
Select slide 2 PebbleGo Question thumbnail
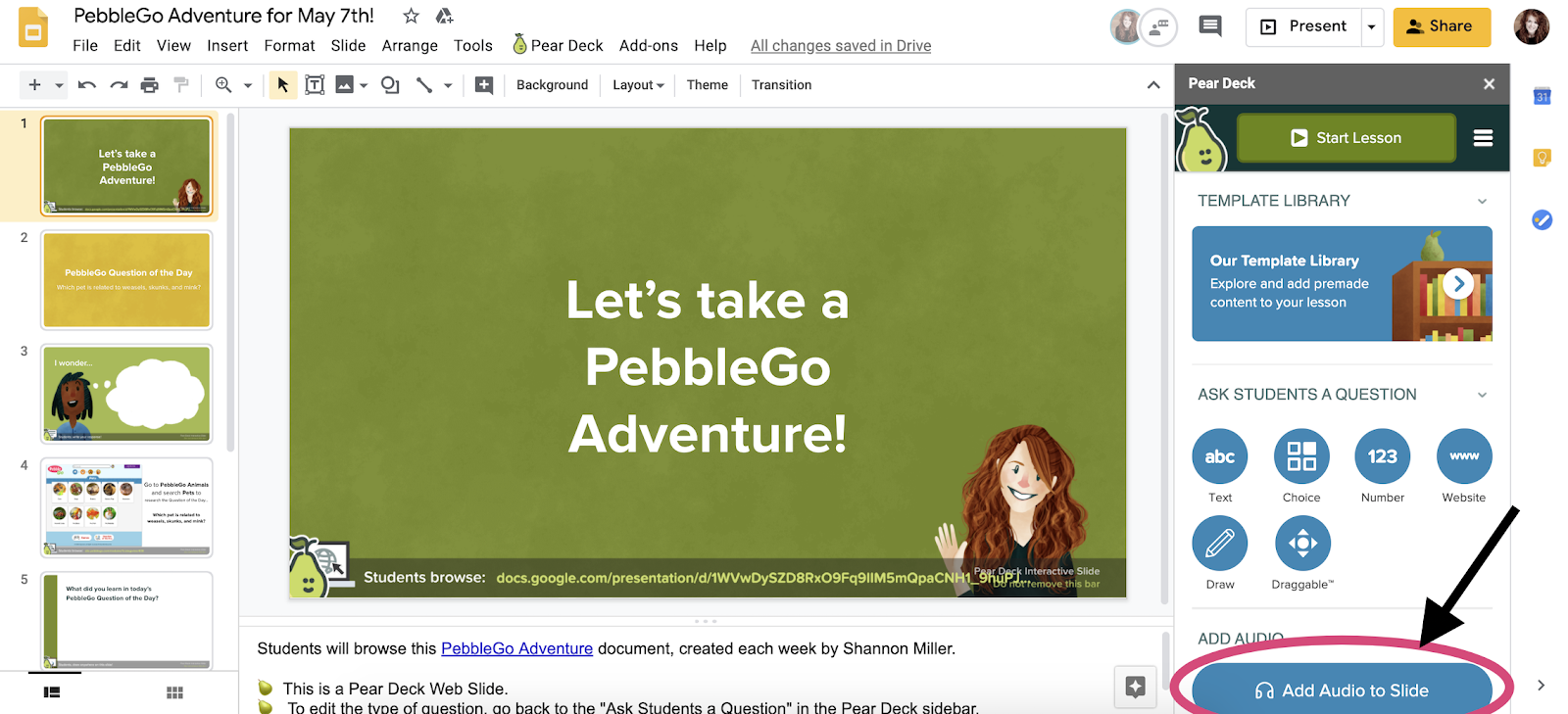(126, 280)
